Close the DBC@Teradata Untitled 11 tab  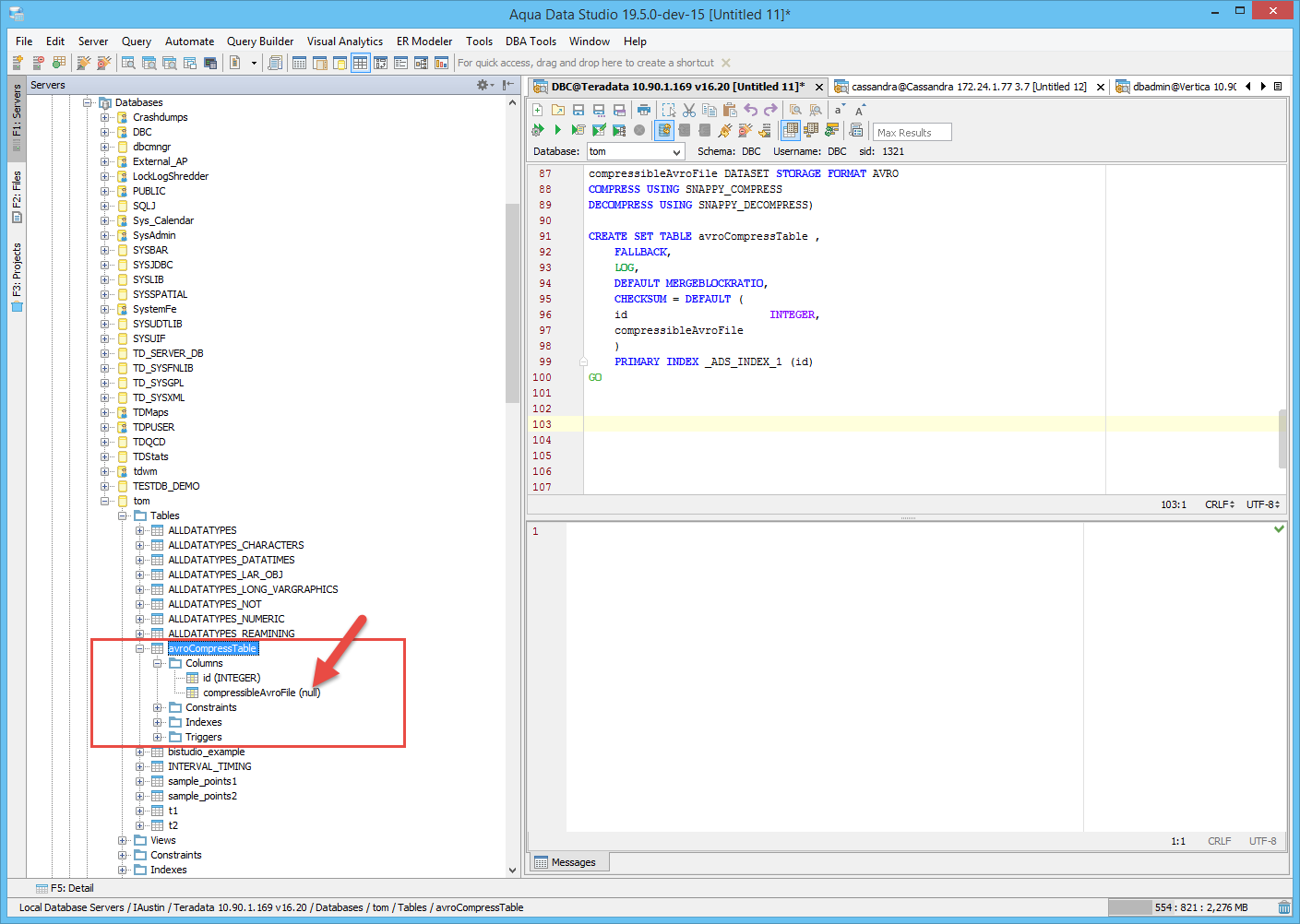pos(818,87)
